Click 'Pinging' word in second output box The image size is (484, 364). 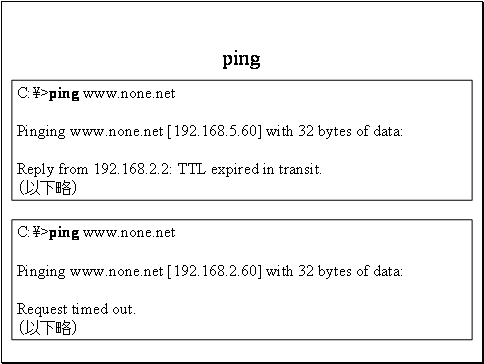coord(41,272)
